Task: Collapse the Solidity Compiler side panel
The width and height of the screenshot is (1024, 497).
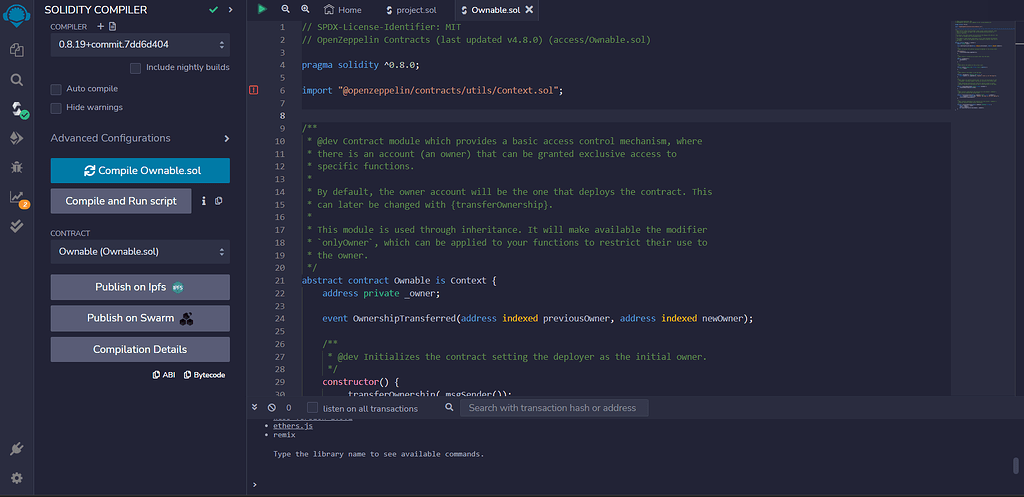Action: pyautogui.click(x=230, y=10)
